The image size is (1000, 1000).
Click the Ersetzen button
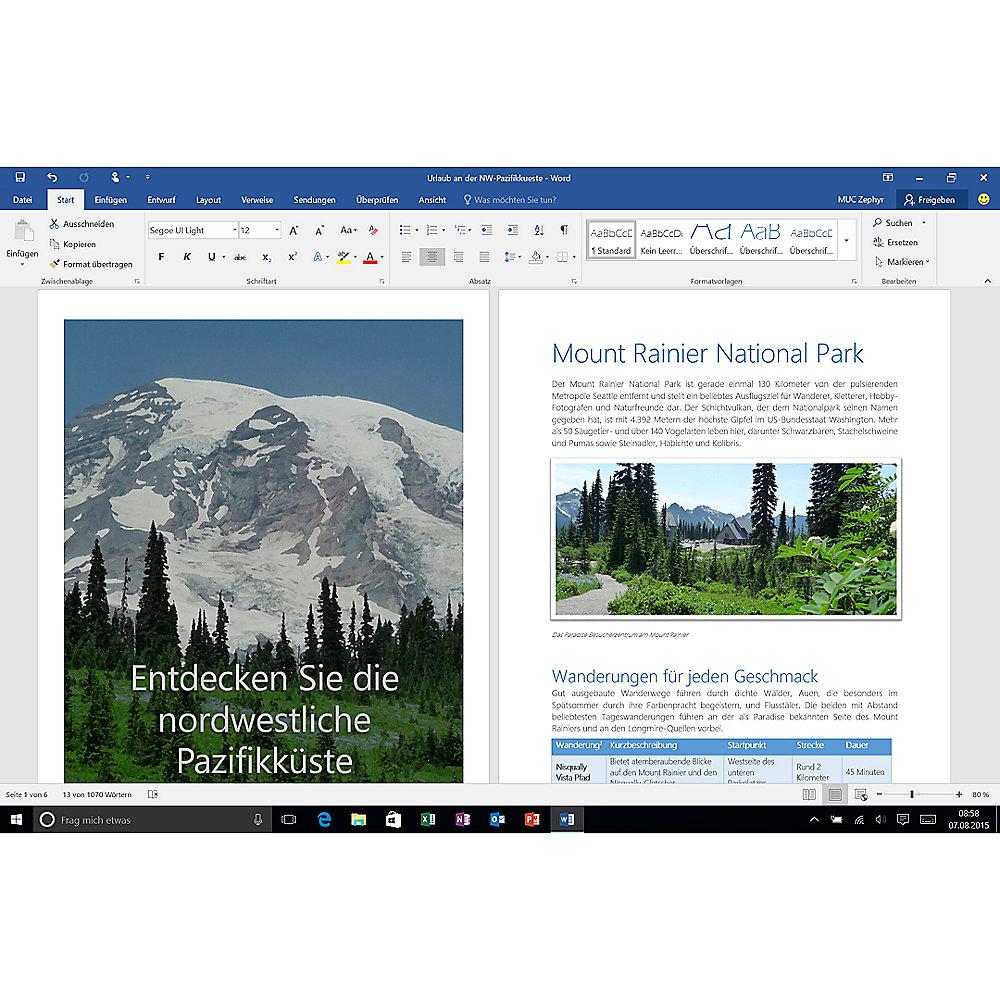pyautogui.click(x=900, y=242)
